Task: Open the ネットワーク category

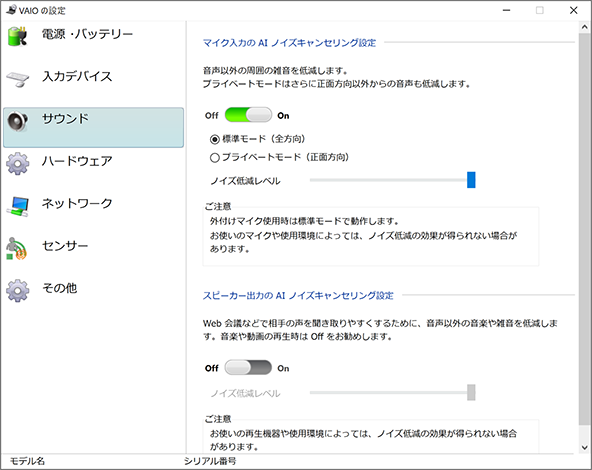Action: tap(93, 212)
